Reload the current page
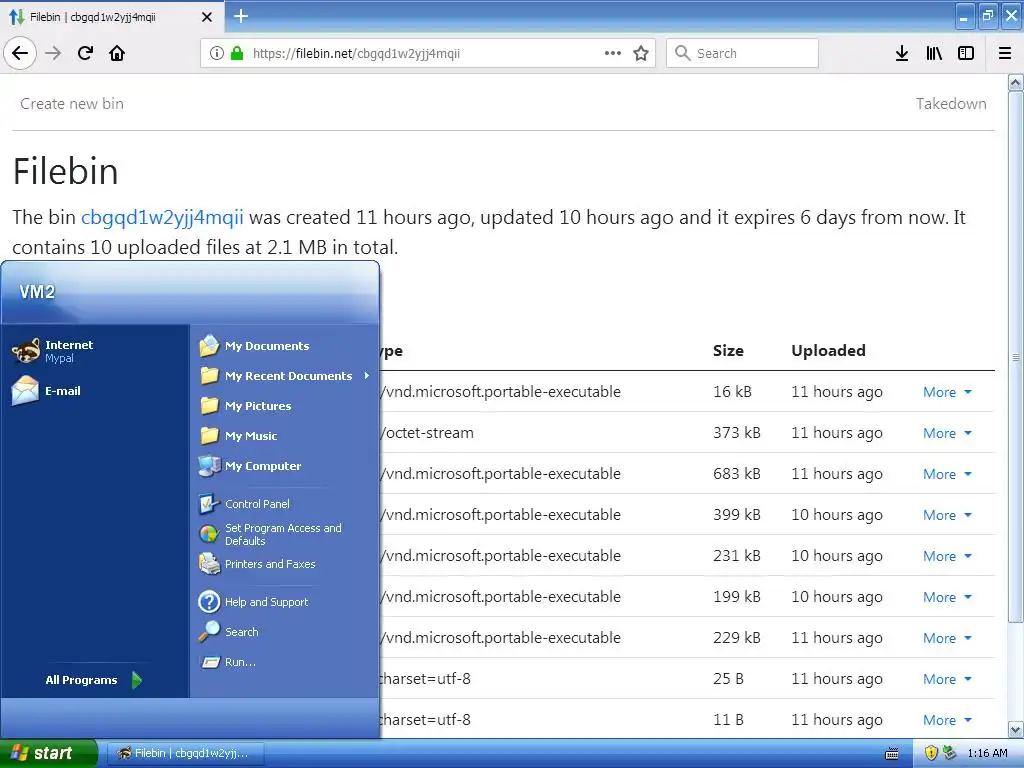 [x=85, y=53]
